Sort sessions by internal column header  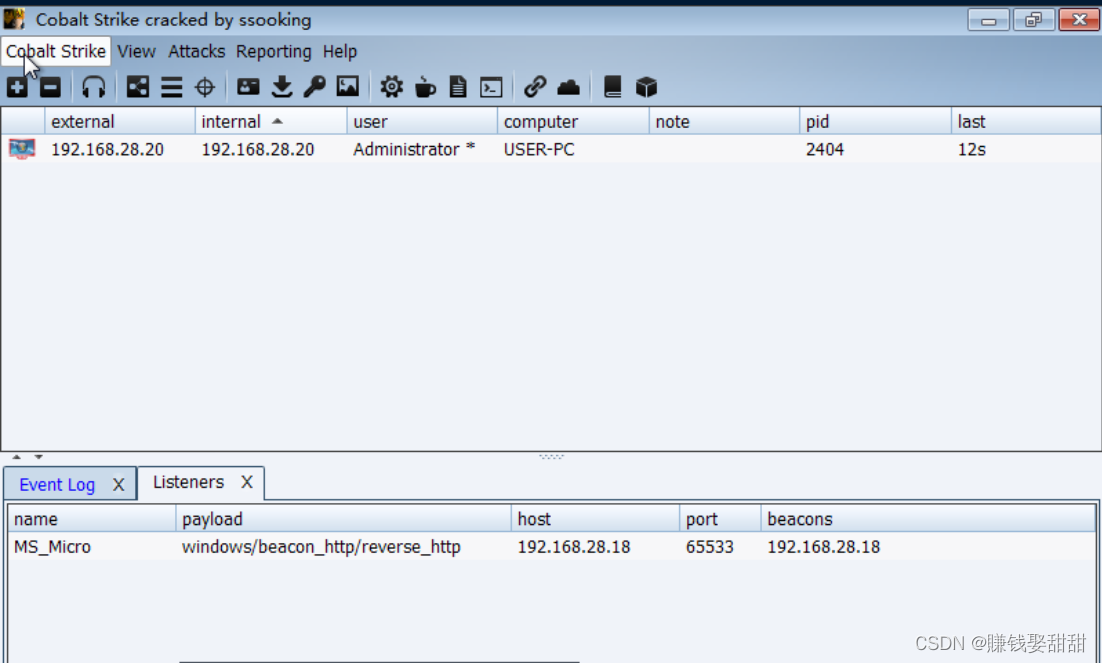[271, 122]
